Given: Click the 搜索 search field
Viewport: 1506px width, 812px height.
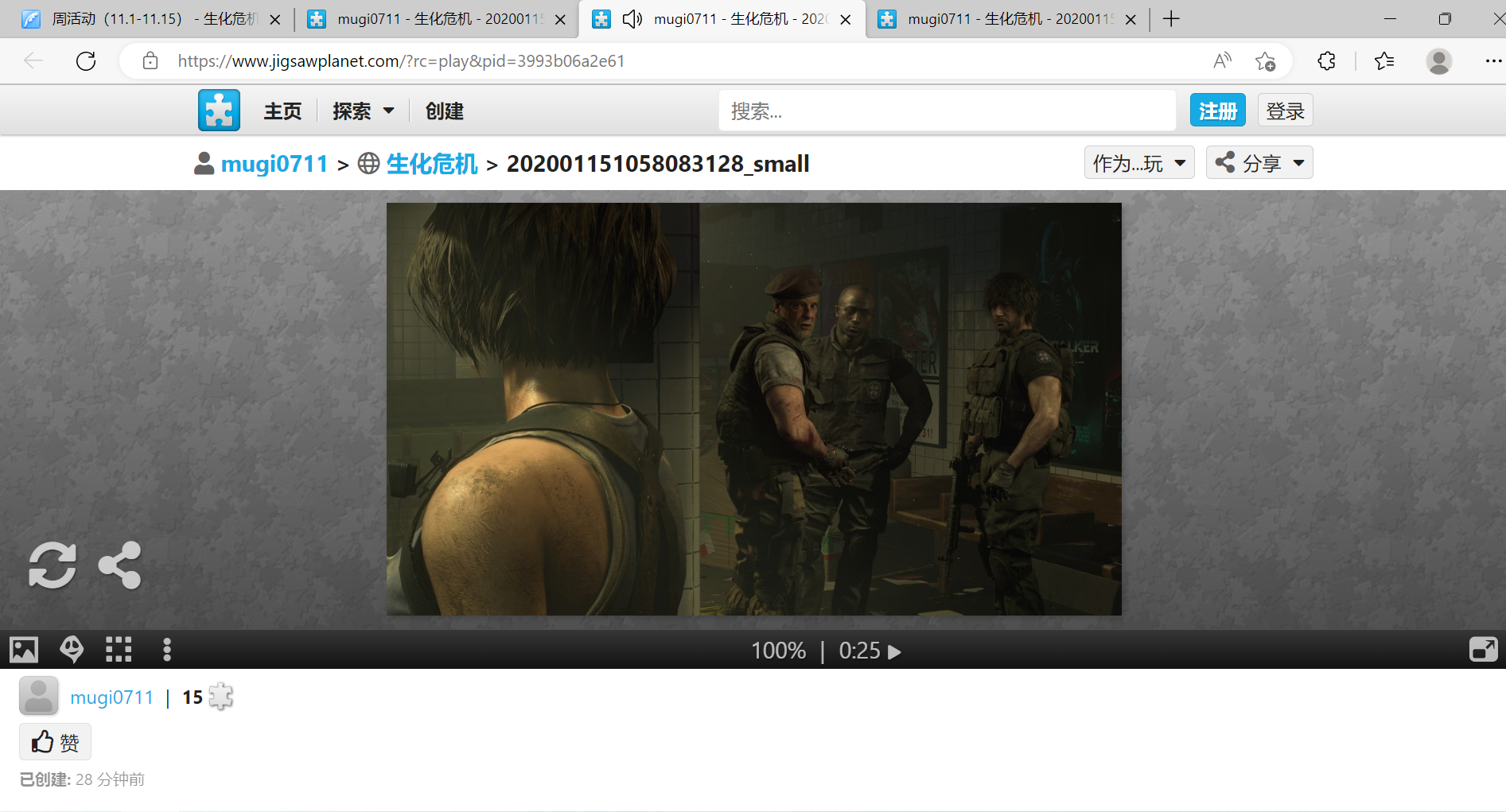Looking at the screenshot, I should click(947, 111).
